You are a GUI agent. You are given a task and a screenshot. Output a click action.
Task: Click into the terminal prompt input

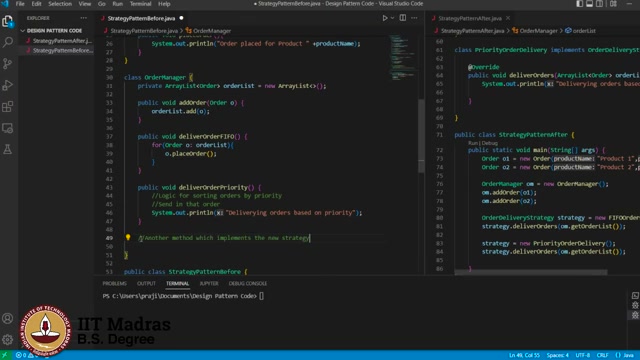262,296
